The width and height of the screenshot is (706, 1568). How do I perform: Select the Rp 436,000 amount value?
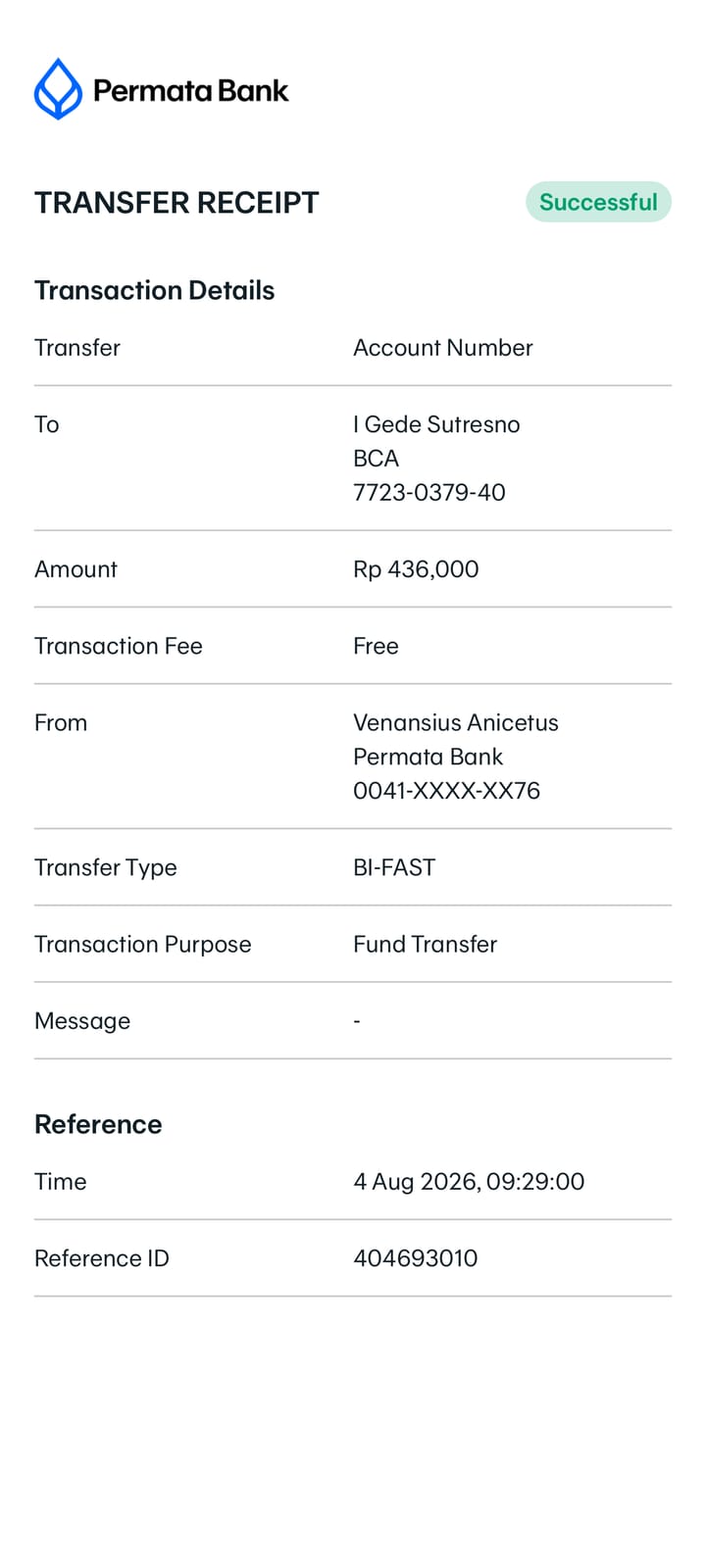click(416, 569)
